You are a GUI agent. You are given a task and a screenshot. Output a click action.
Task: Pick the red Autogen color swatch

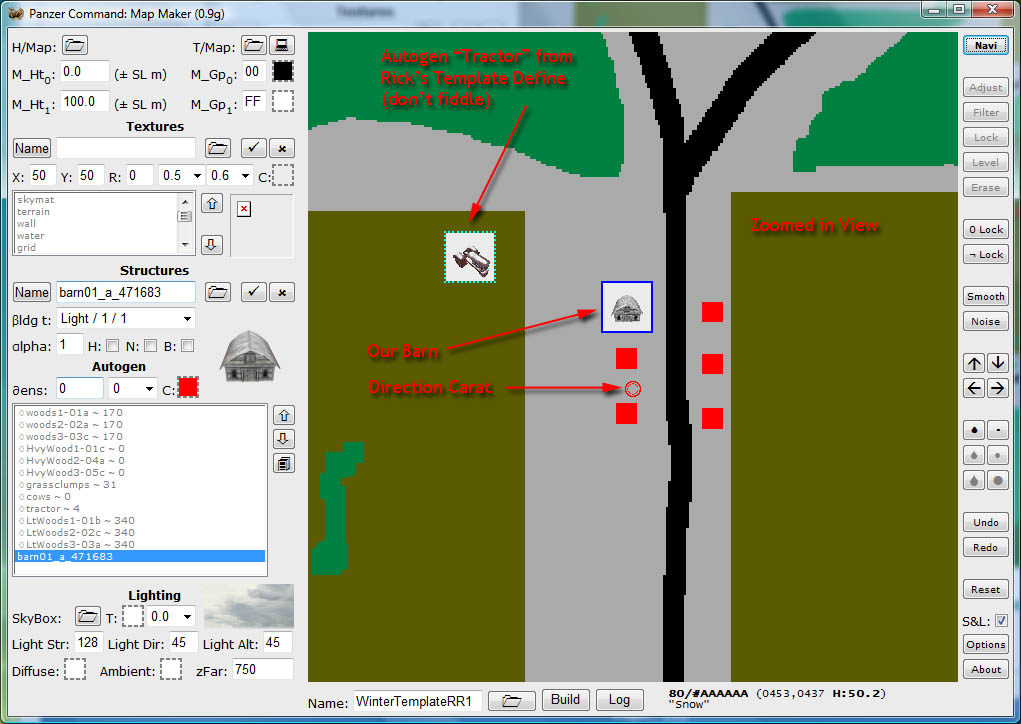point(188,388)
